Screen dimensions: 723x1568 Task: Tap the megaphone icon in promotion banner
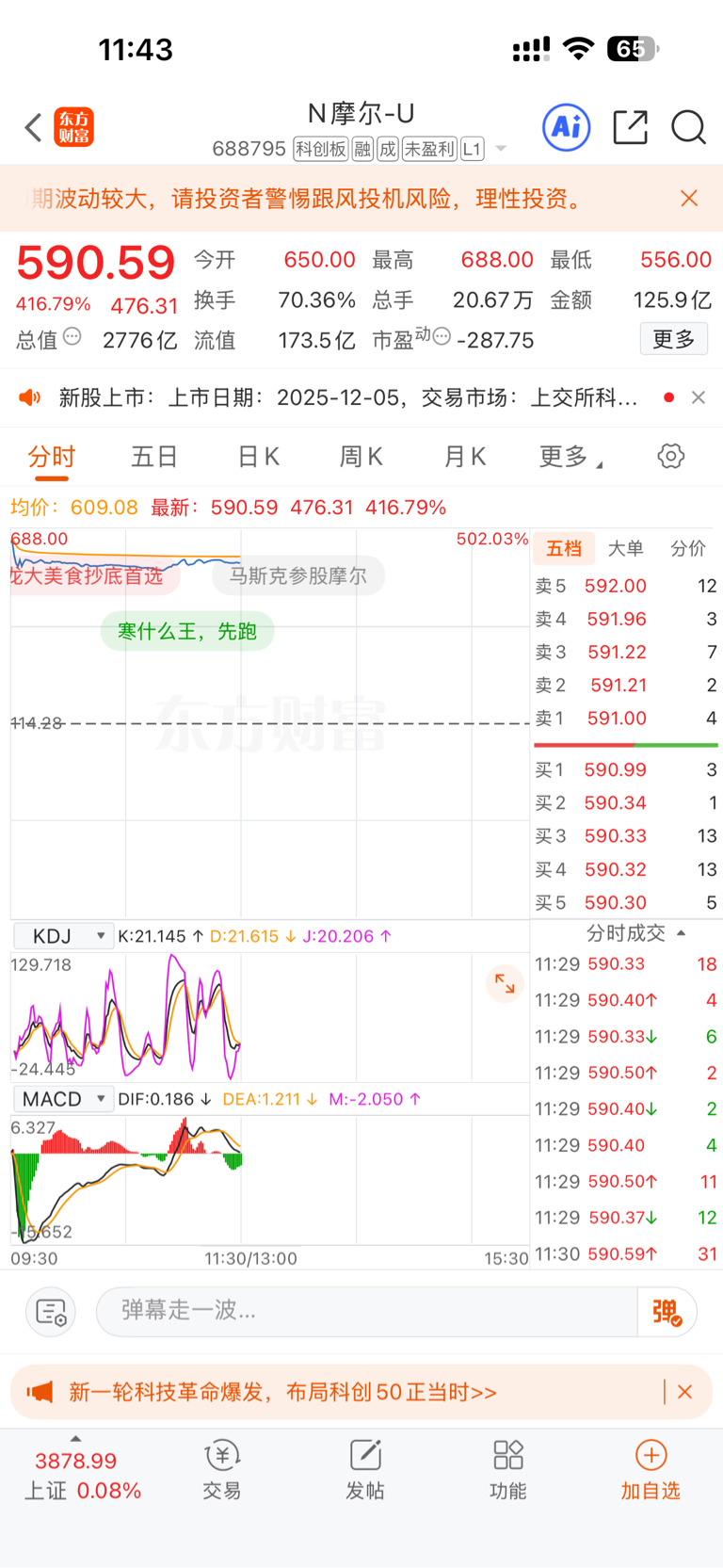click(40, 1392)
